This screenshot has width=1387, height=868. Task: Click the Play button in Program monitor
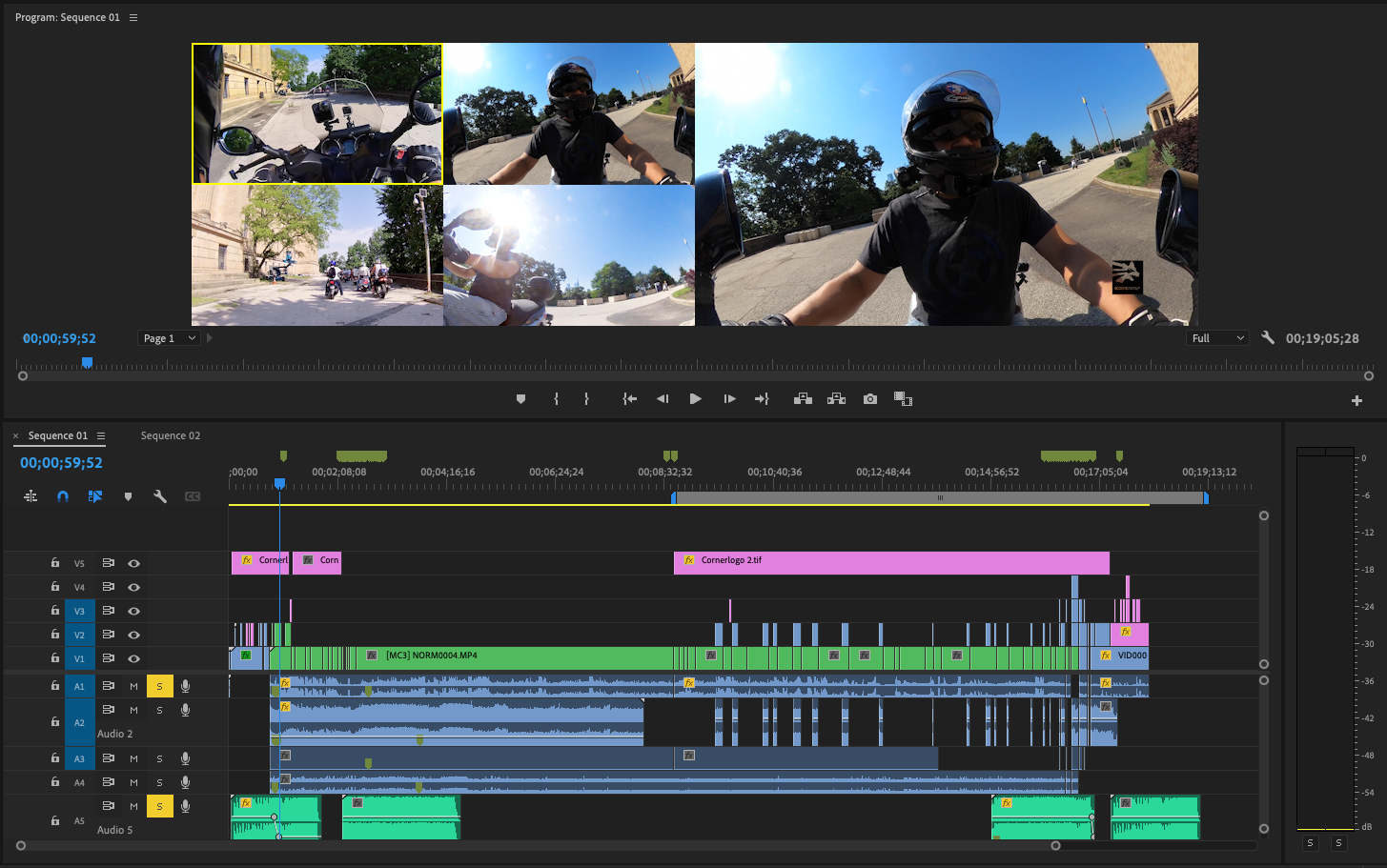pyautogui.click(x=695, y=399)
